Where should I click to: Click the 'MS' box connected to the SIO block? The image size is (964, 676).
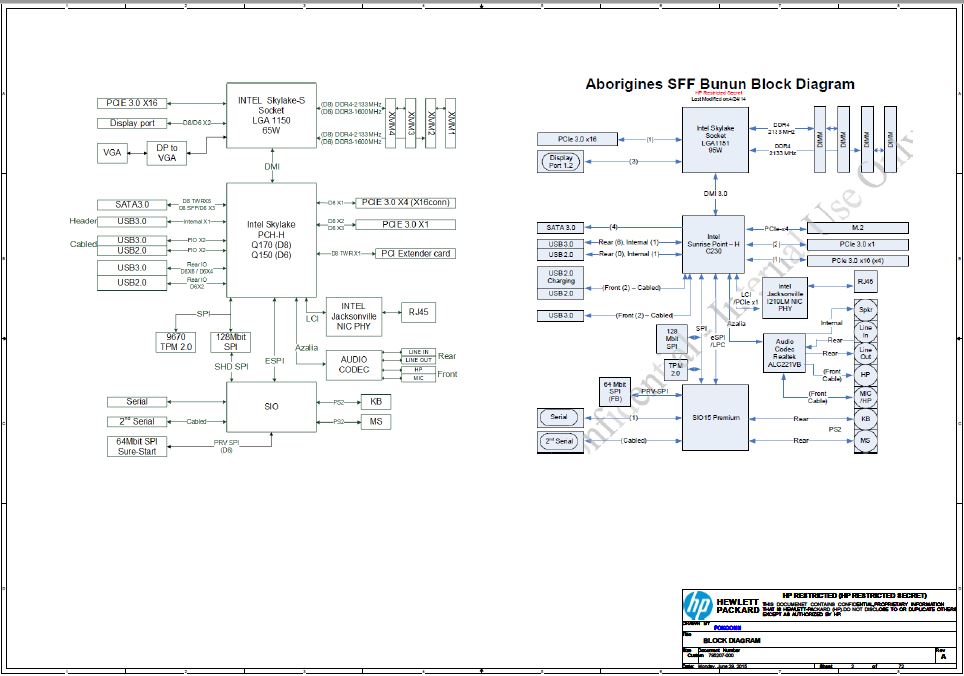coord(376,422)
